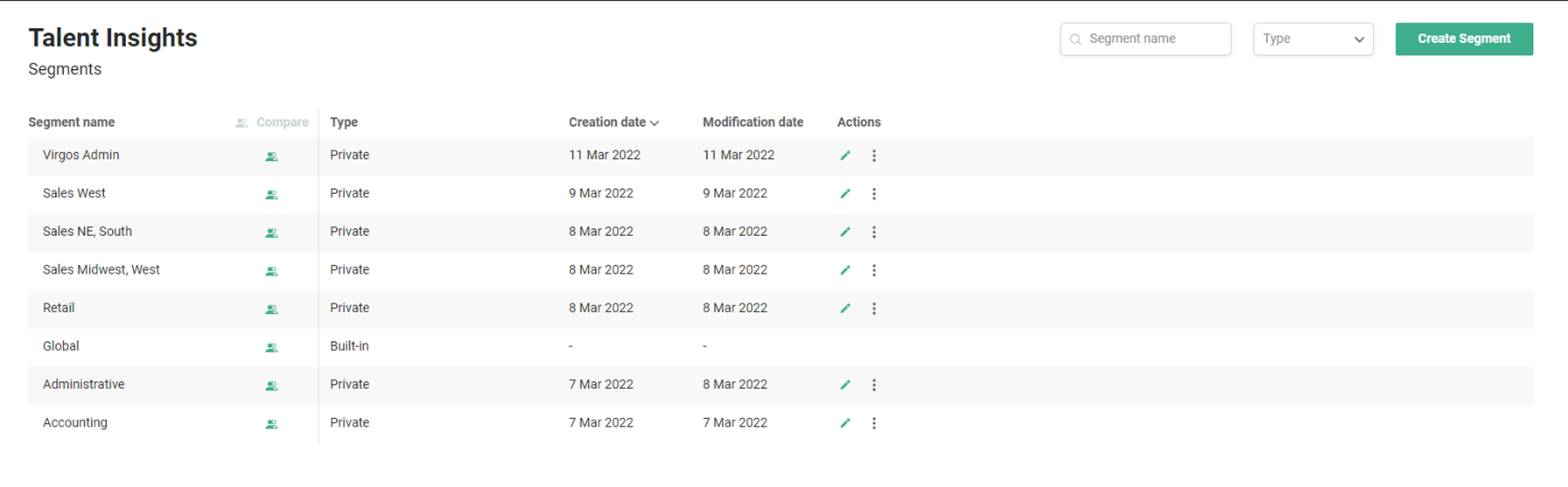Screen dimensions: 1568x487
Task: Open three-dot menu for Administrative
Action: [x=873, y=386]
